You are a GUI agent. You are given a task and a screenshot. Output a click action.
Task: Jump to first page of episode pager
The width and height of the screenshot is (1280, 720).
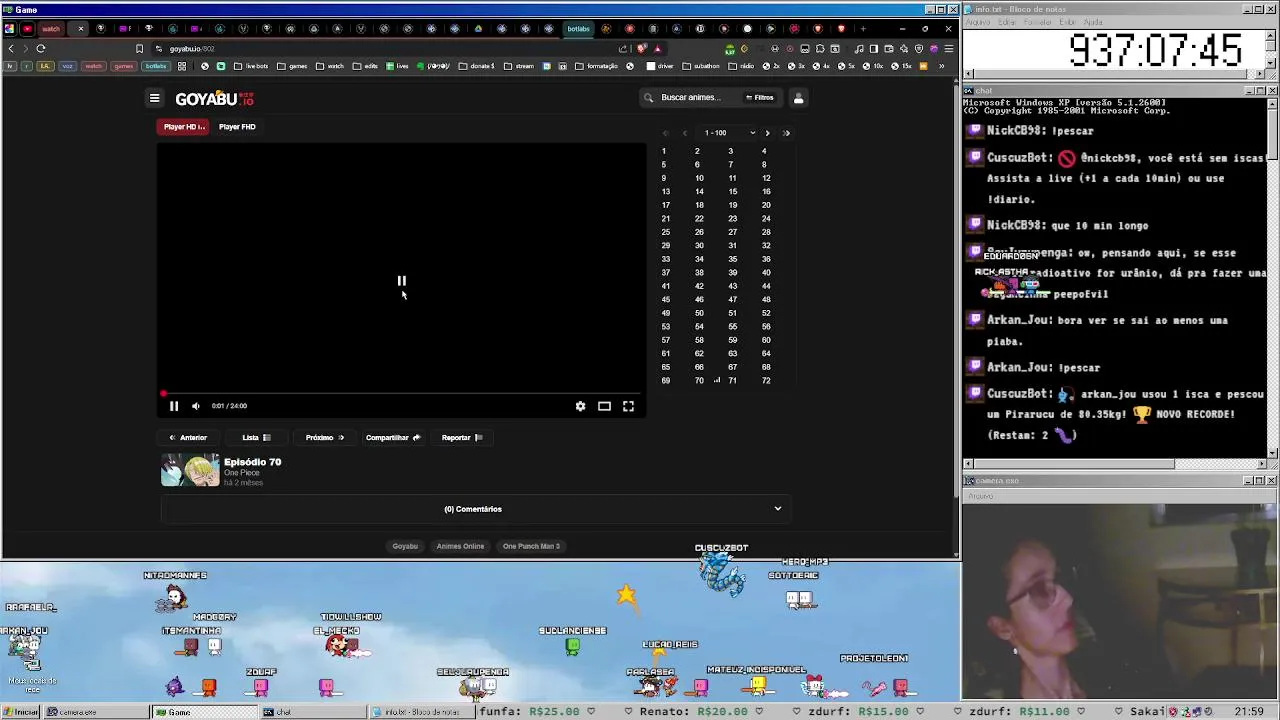(666, 133)
